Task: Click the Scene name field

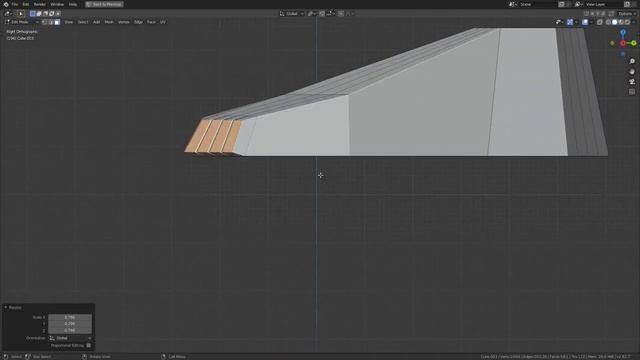Action: coord(538,4)
